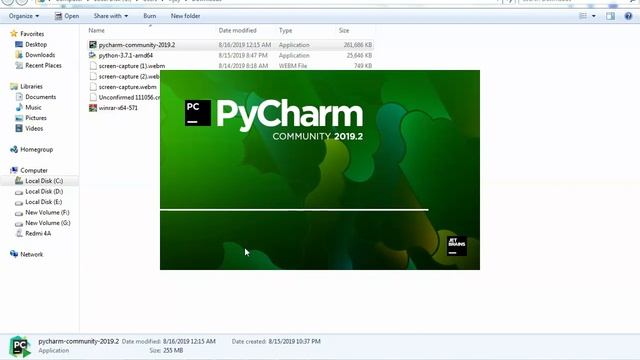Click Date created value in details pane
640x360 pixels.
[295, 341]
